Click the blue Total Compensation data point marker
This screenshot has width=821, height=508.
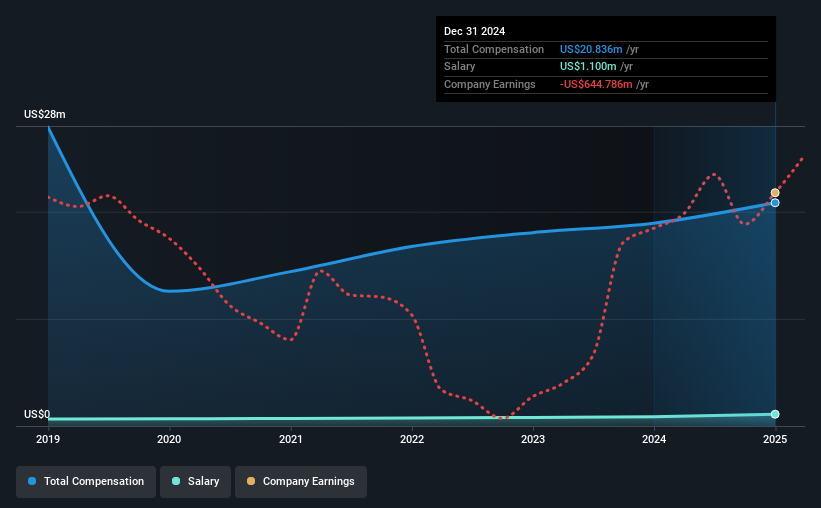(x=775, y=203)
